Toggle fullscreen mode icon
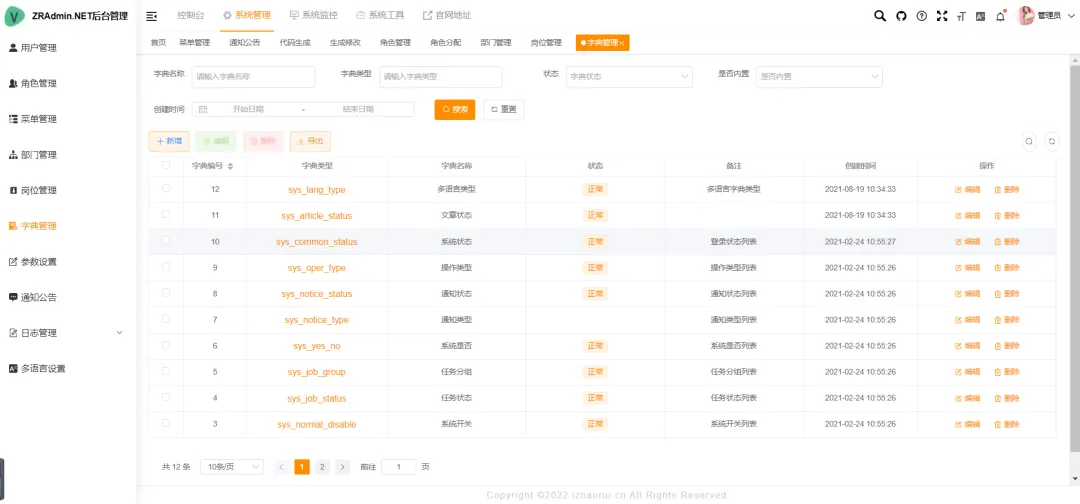Viewport: 1080px width, 504px height. click(x=942, y=16)
